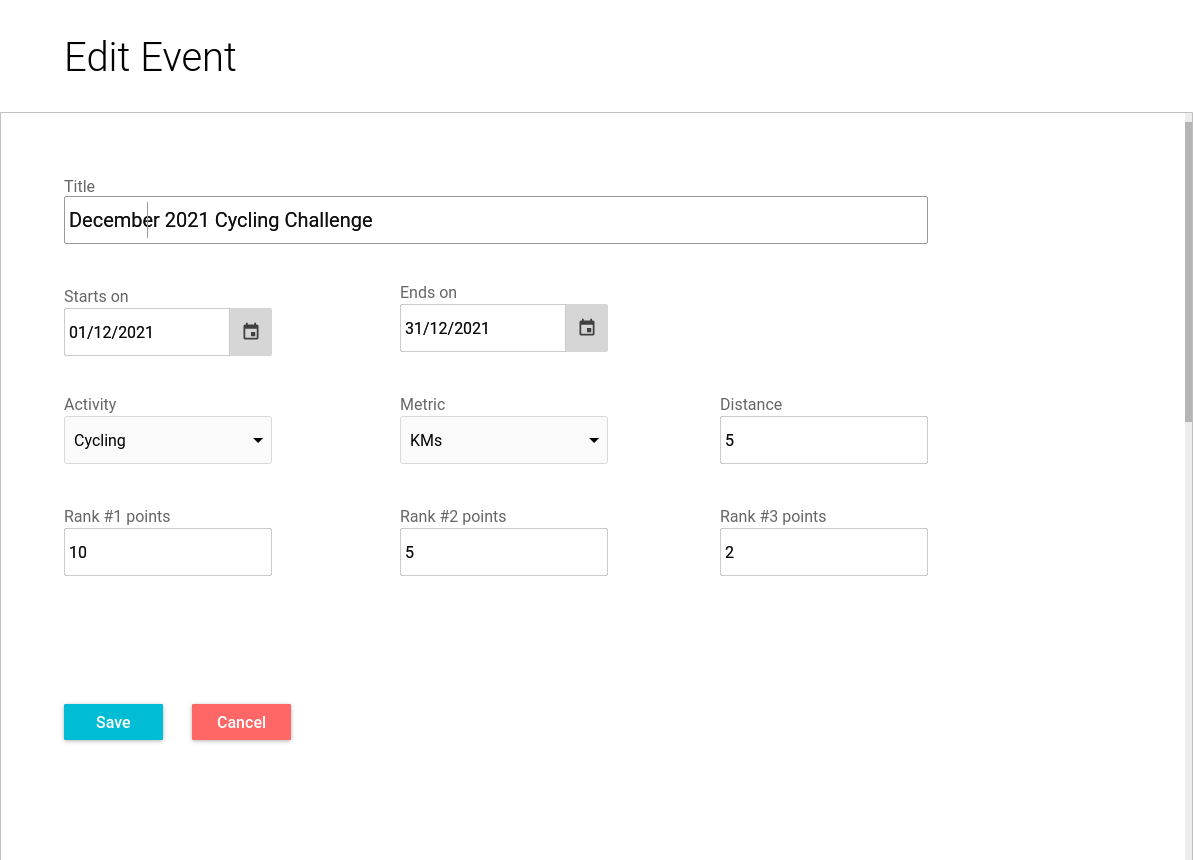
Task: Click the Edit Event page heading
Action: (150, 57)
